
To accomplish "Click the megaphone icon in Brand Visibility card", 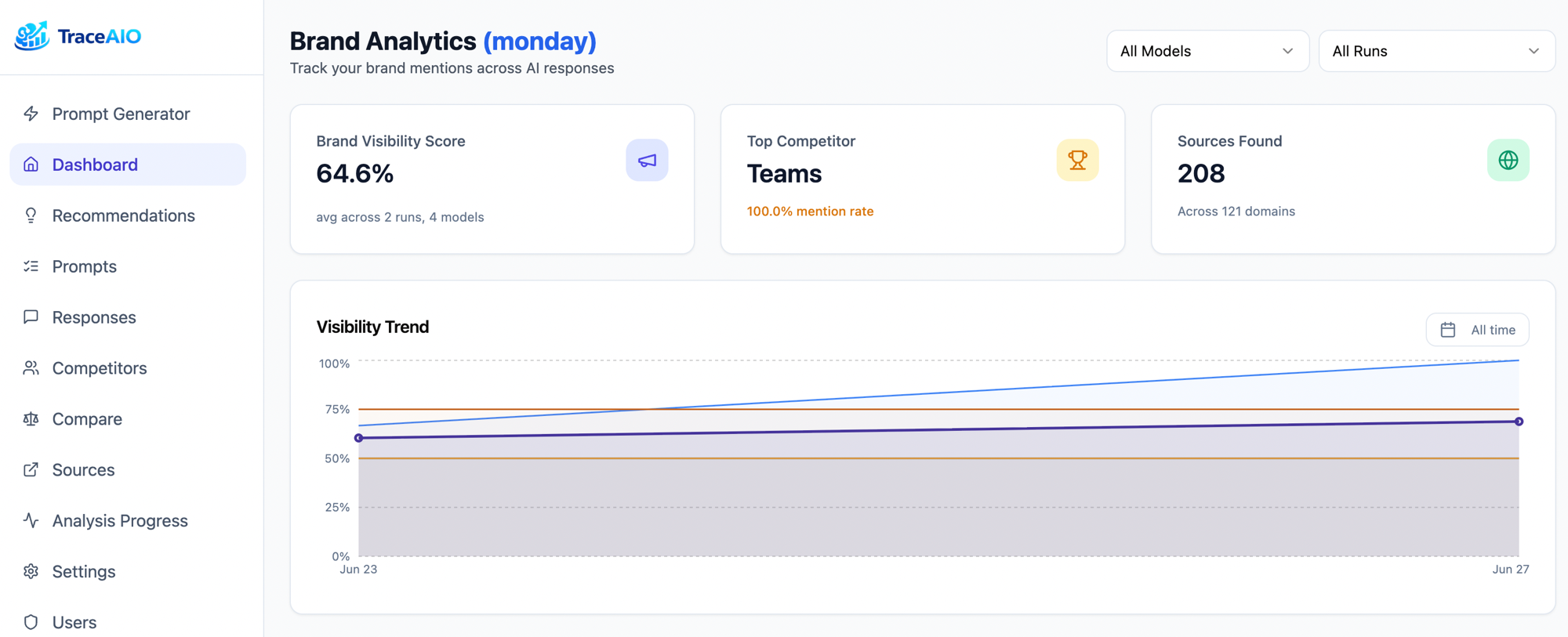I will tap(647, 160).
